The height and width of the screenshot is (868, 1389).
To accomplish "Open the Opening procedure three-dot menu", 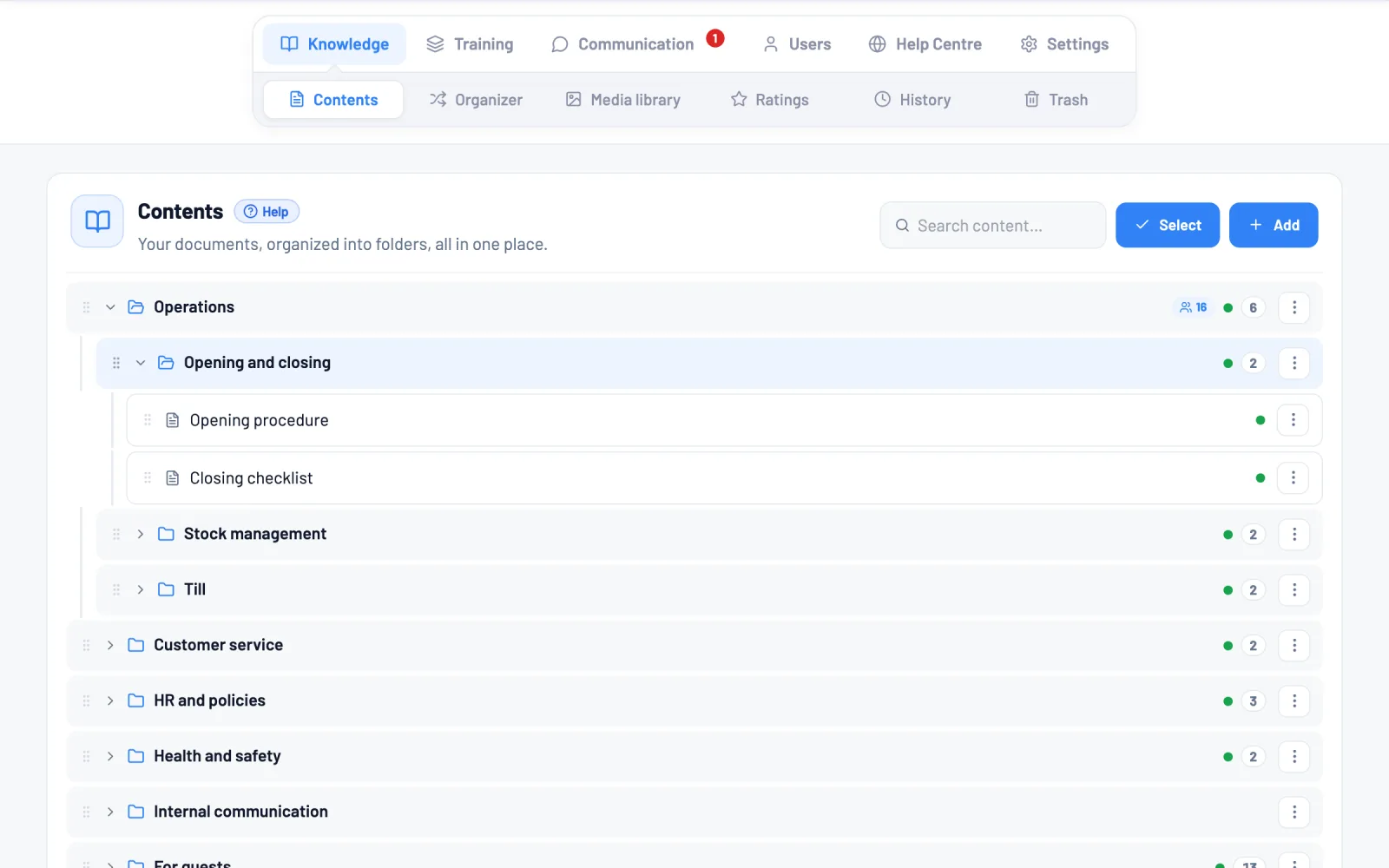I will [1293, 420].
